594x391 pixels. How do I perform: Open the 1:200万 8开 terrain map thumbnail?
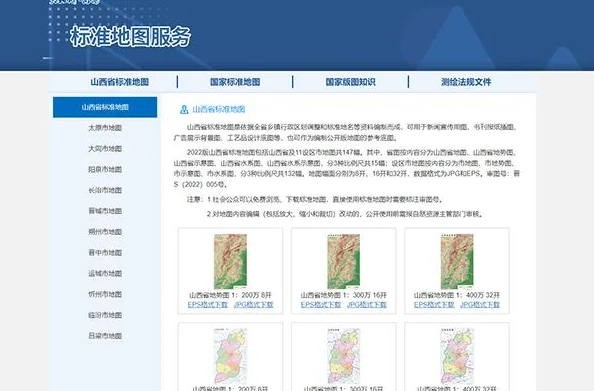tap(230, 261)
